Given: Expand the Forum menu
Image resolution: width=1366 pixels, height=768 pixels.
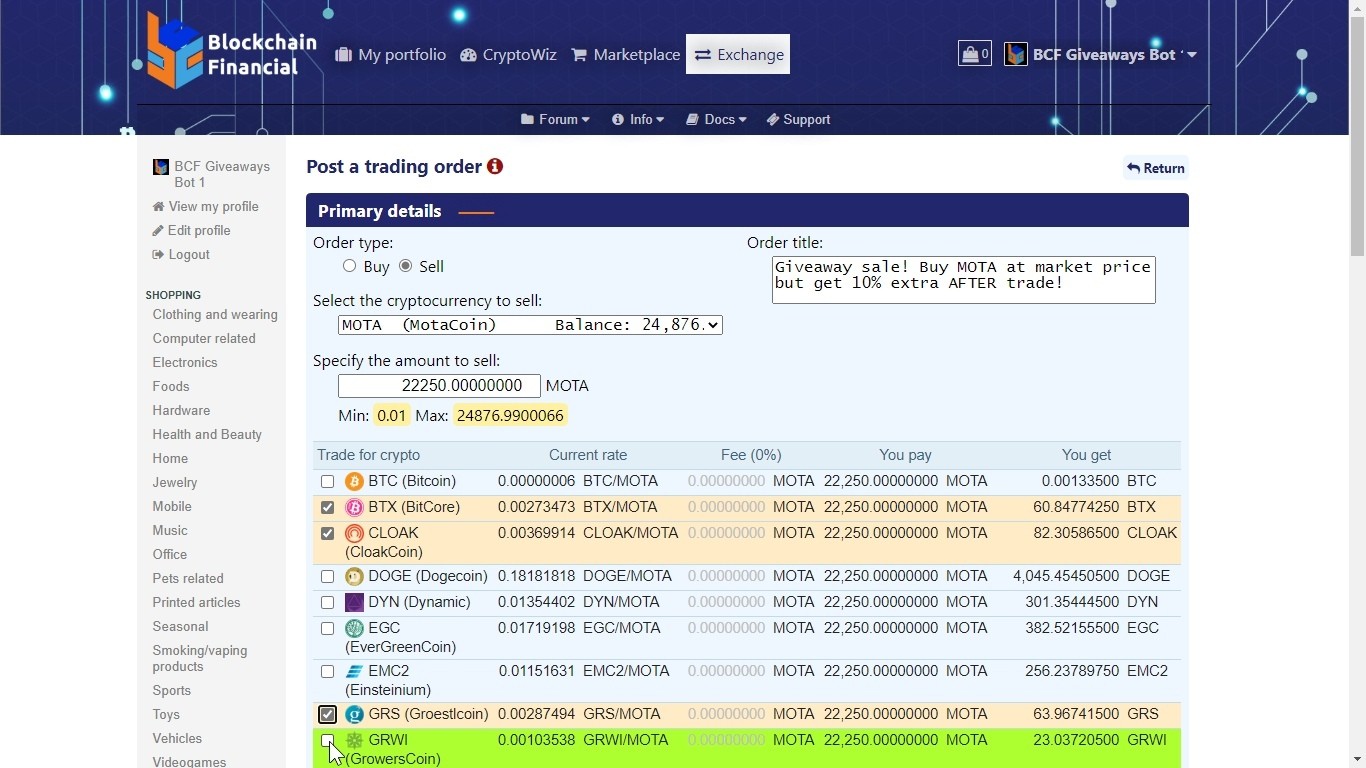Looking at the screenshot, I should 555,120.
